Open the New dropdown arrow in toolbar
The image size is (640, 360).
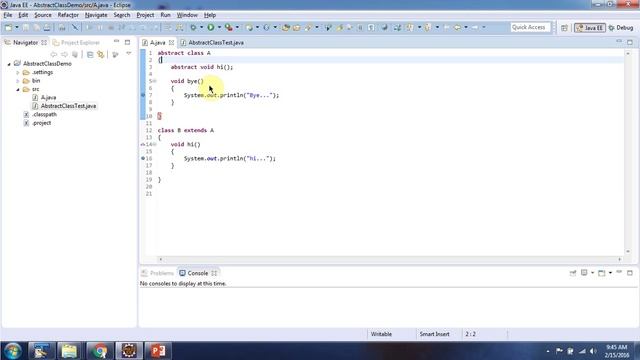(17, 27)
